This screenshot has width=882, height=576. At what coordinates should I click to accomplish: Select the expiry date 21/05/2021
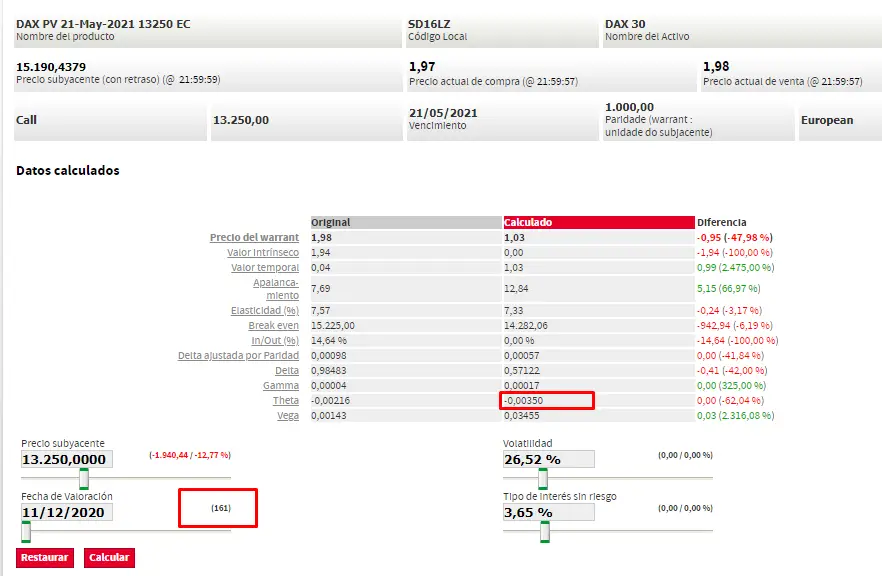[443, 112]
